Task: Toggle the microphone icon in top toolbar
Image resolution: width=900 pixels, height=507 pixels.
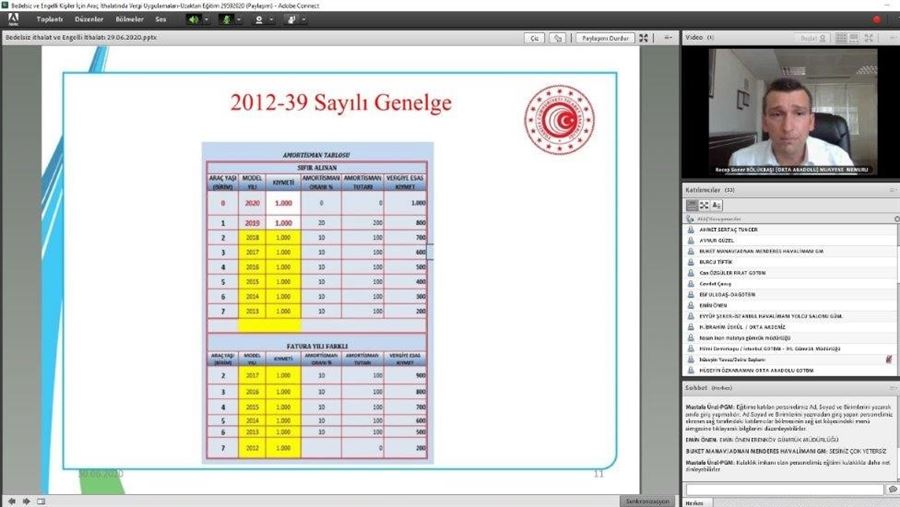Action: [x=226, y=19]
